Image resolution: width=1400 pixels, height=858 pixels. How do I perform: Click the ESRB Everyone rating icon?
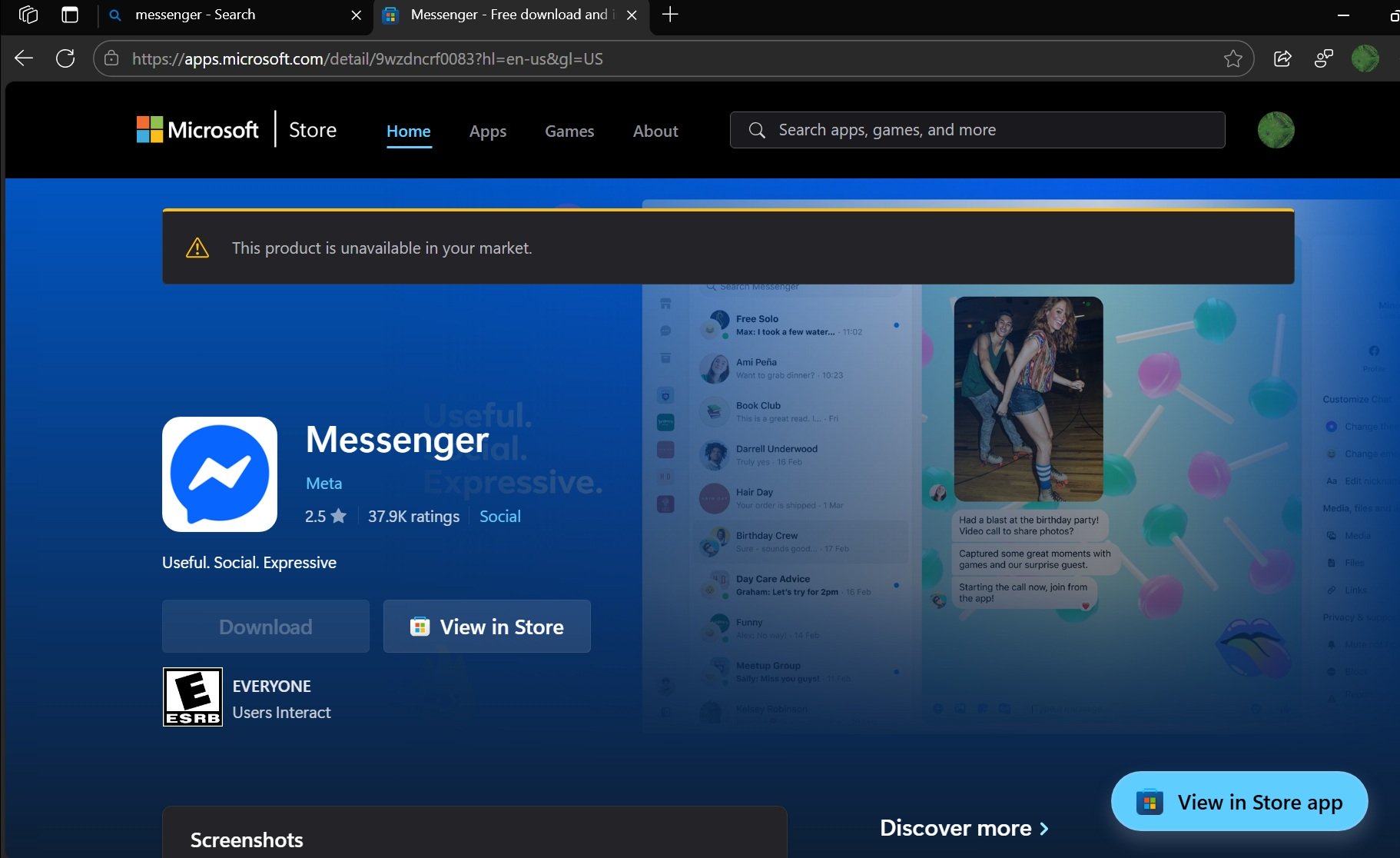192,696
